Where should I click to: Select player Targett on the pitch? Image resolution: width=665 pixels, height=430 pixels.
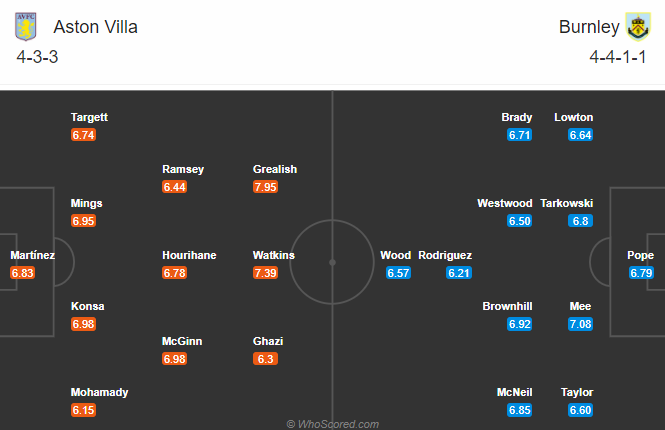tap(89, 117)
